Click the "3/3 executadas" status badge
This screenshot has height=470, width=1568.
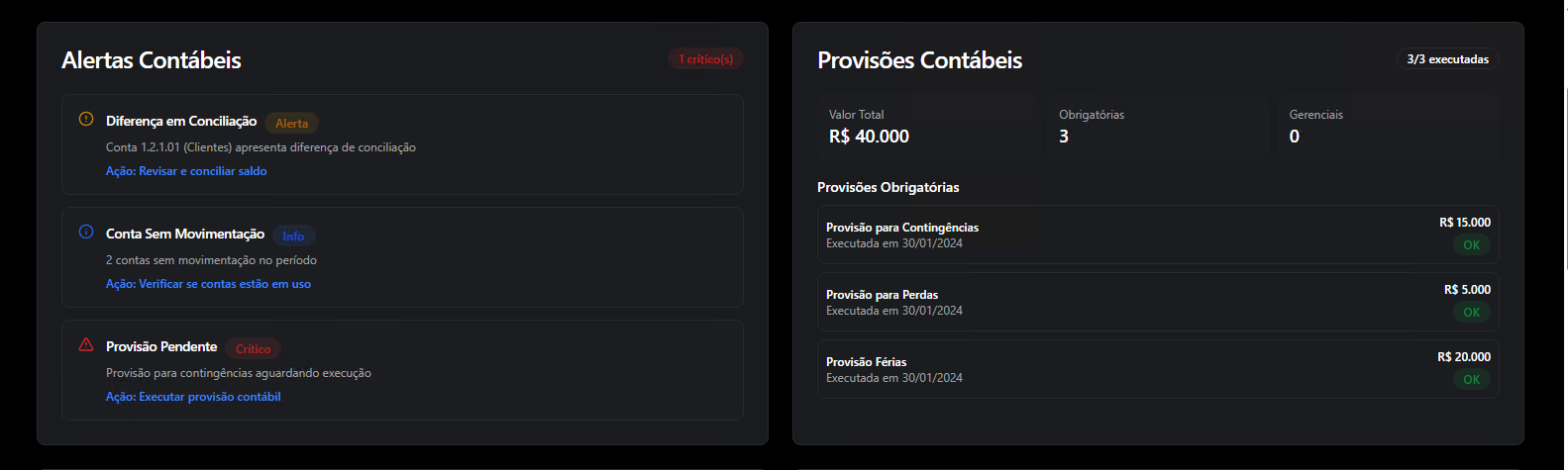[x=1447, y=59]
